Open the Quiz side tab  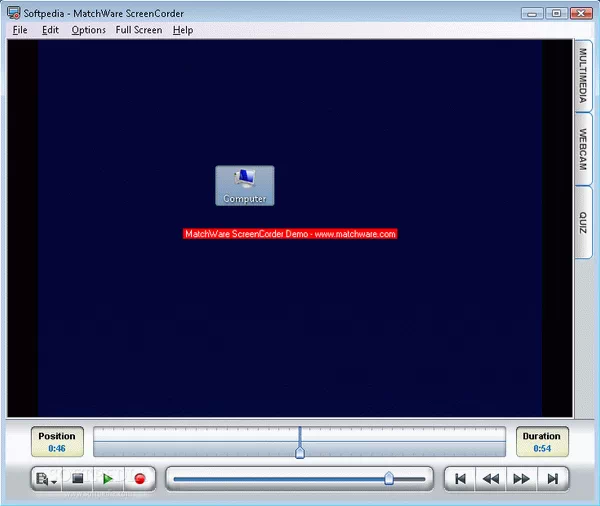click(x=584, y=223)
